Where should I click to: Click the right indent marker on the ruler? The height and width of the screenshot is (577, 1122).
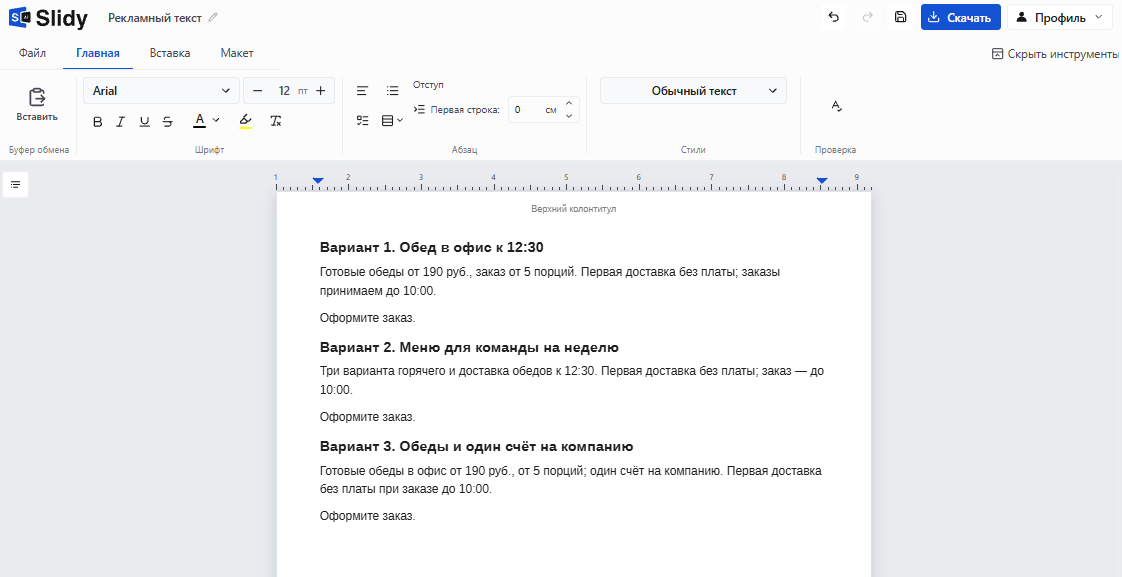coord(822,180)
